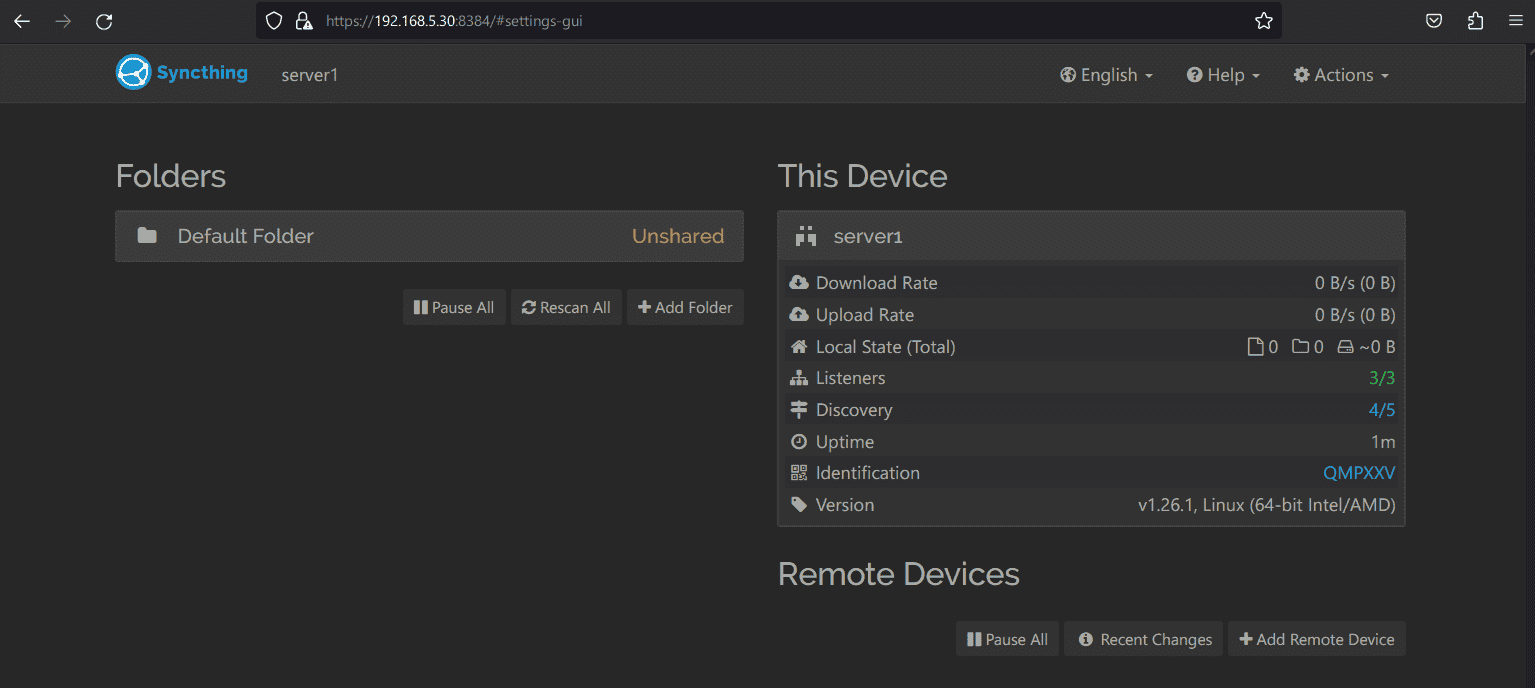1535x688 pixels.
Task: Open Recent Changes
Action: 1145,639
